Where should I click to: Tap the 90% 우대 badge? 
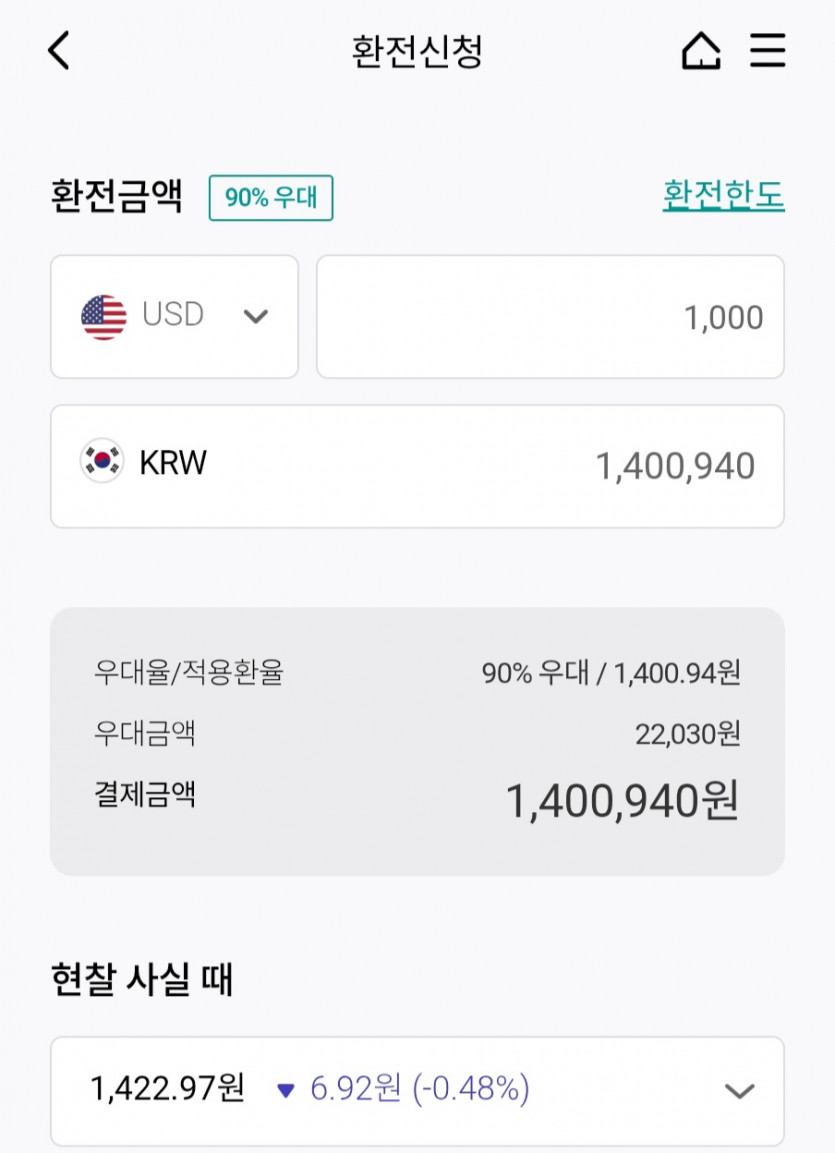[270, 197]
